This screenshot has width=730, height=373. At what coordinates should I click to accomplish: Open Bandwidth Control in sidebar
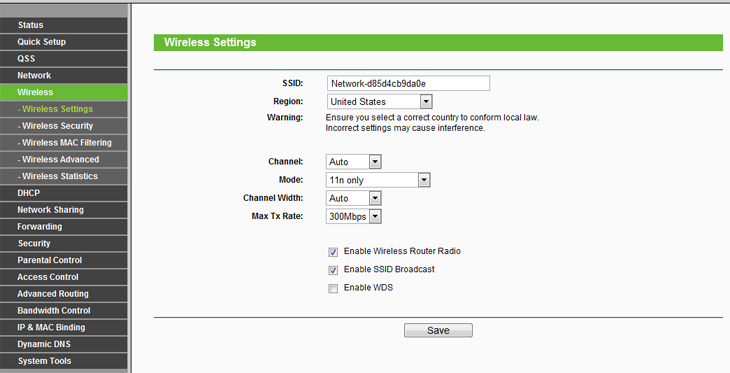63,311
